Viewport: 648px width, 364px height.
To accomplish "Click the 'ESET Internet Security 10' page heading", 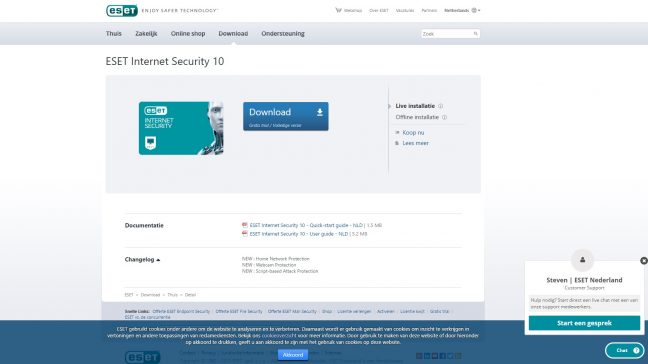I will [165, 61].
